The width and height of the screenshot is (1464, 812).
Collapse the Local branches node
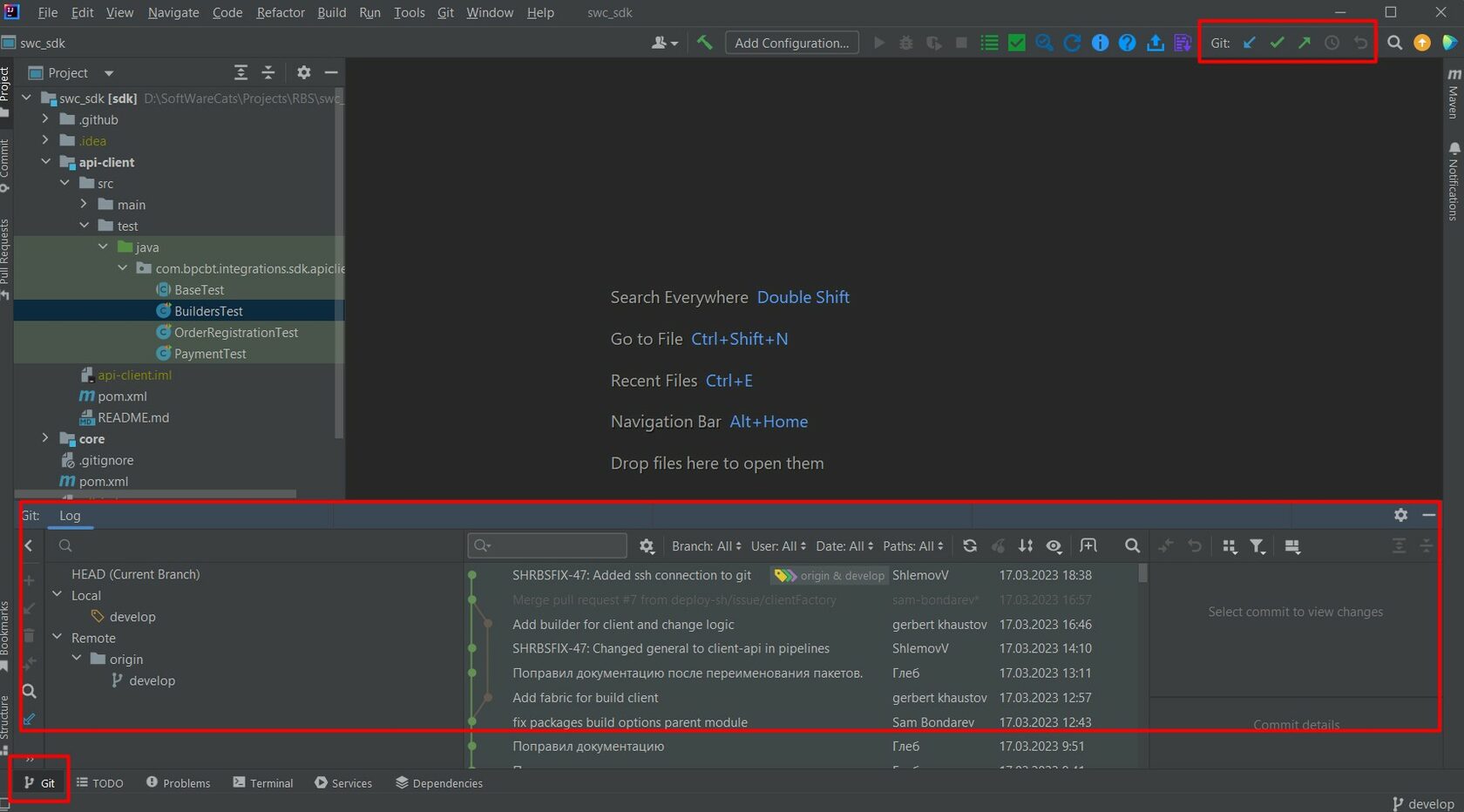coord(57,594)
